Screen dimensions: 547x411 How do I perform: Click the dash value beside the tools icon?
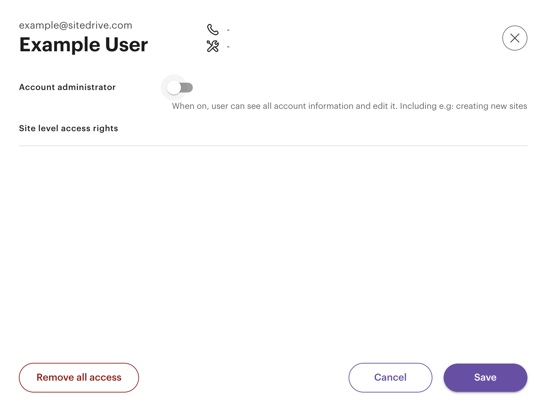(x=228, y=46)
